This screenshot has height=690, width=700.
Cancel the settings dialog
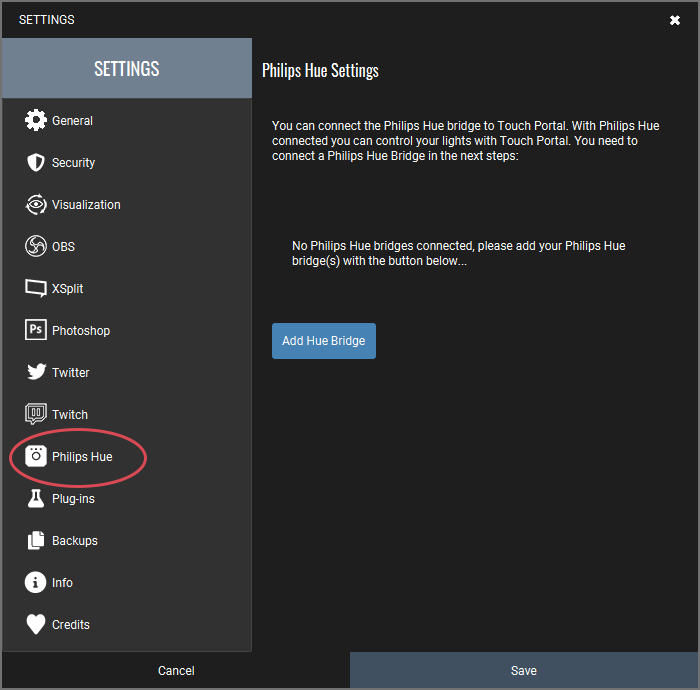176,670
